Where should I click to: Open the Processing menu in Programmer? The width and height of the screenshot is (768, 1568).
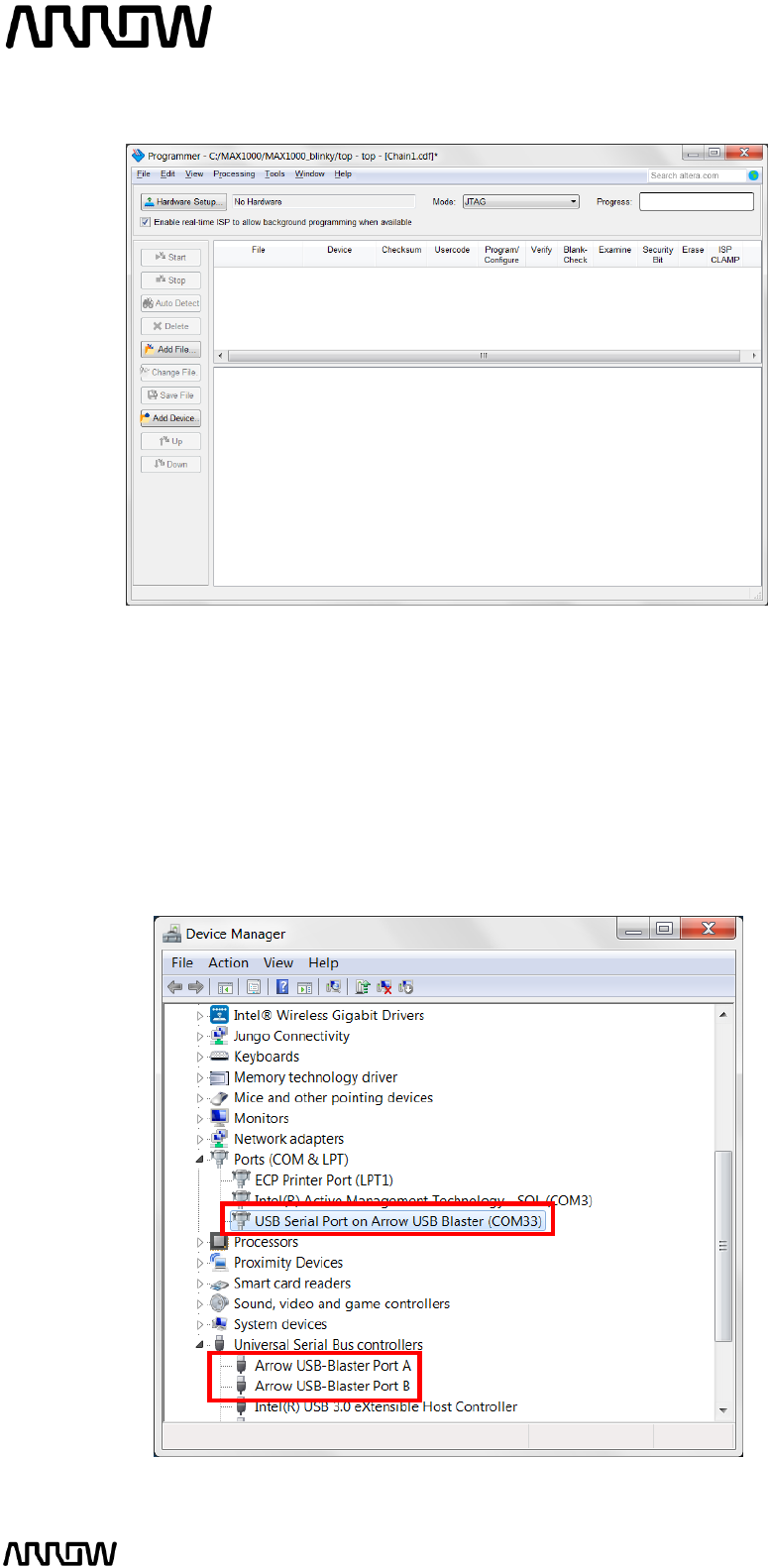tap(234, 173)
